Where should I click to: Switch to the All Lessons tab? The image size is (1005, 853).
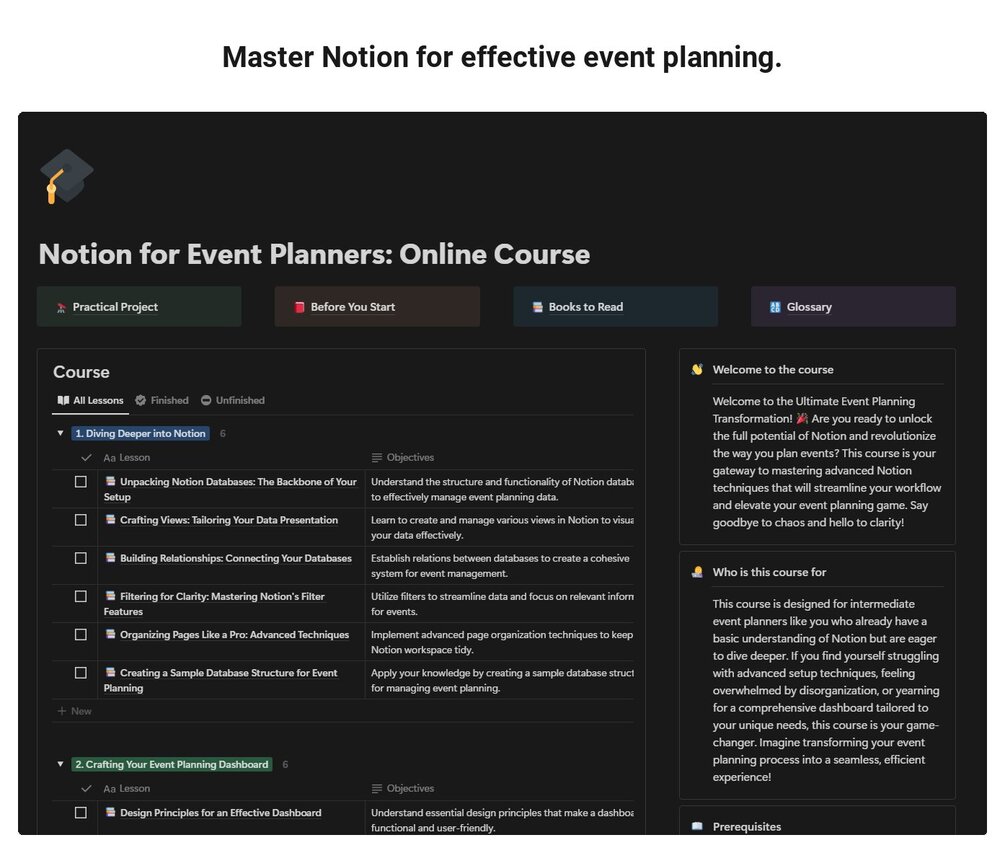(90, 401)
